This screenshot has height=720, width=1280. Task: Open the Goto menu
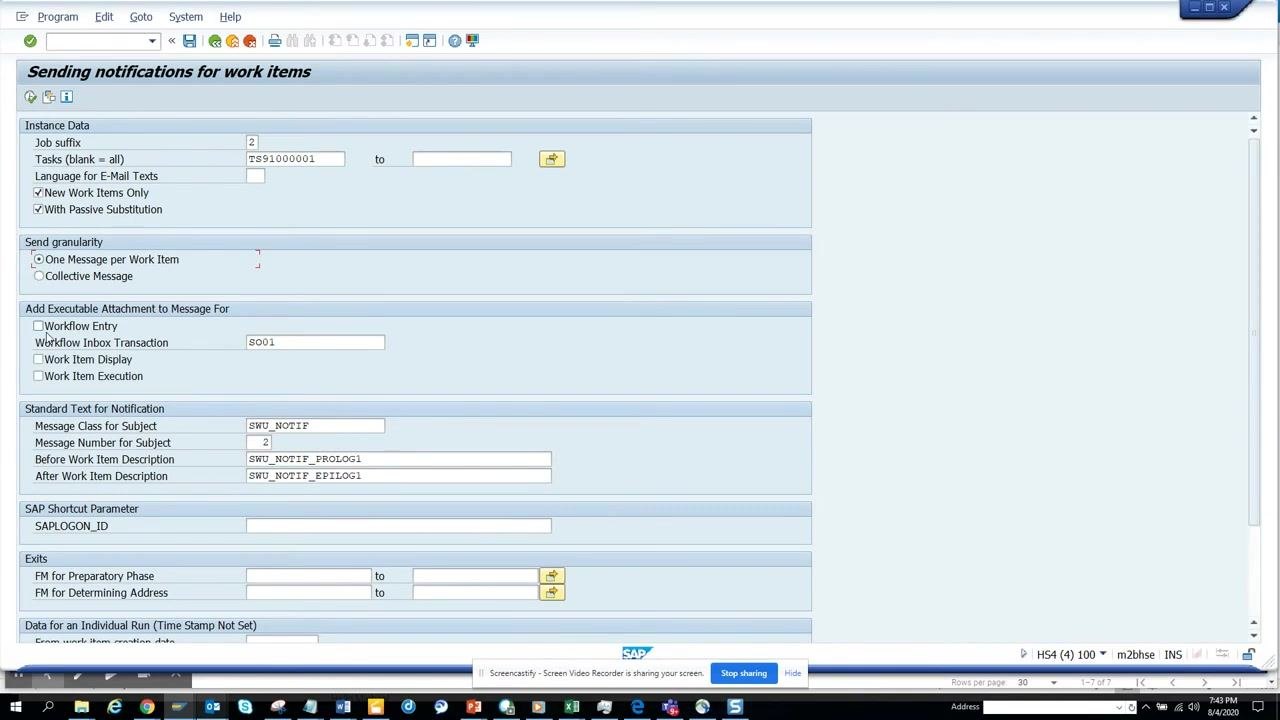(141, 17)
